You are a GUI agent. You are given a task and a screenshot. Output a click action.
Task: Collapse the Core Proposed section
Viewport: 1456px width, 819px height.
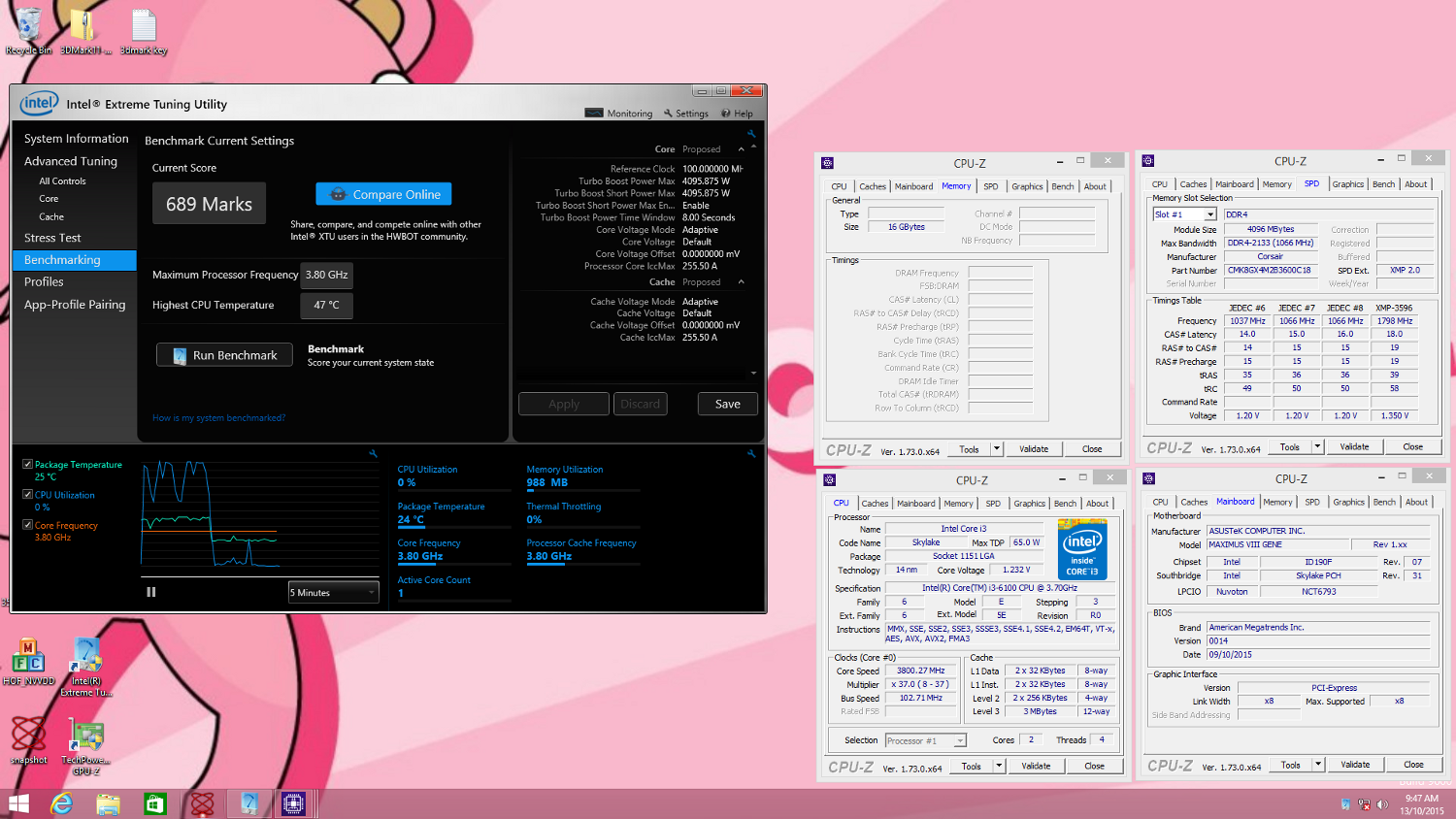(x=741, y=149)
